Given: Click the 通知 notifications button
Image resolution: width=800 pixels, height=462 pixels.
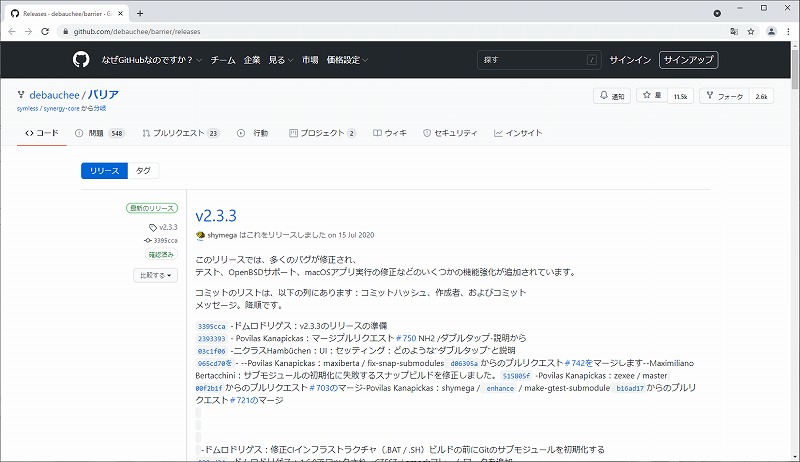Looking at the screenshot, I should pyautogui.click(x=612, y=96).
